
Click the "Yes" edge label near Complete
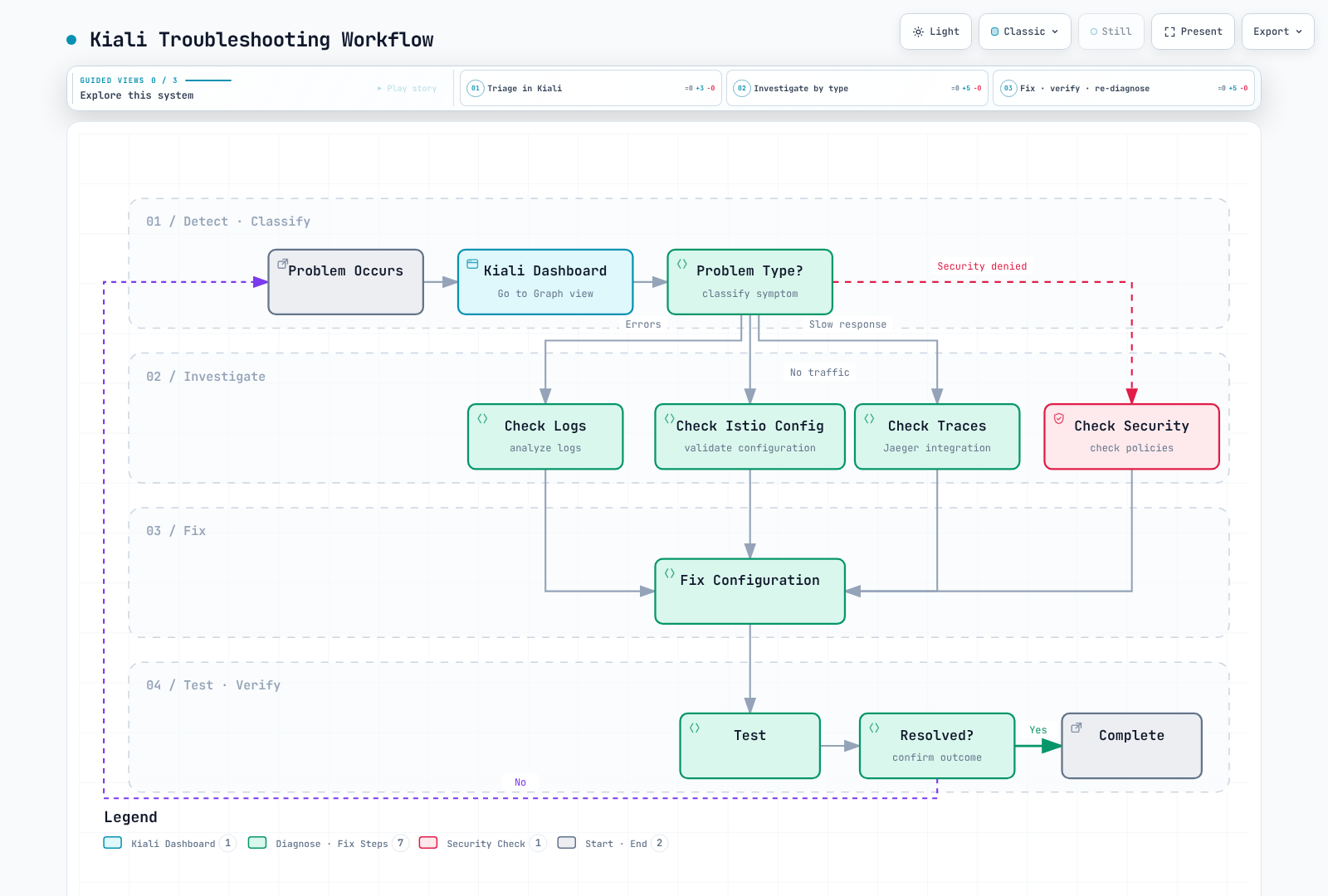click(1038, 730)
